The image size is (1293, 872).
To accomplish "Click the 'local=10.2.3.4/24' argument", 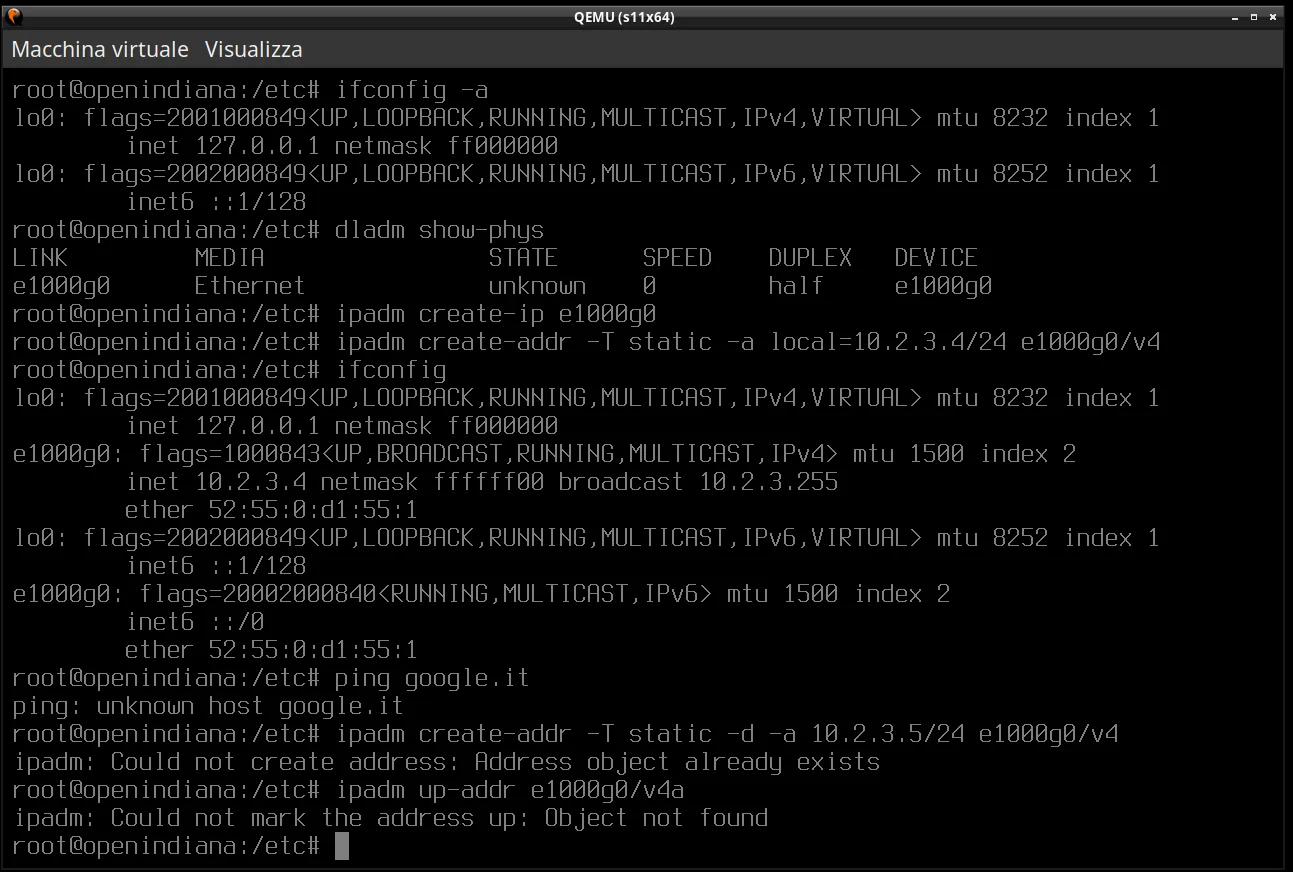I will pos(888,342).
